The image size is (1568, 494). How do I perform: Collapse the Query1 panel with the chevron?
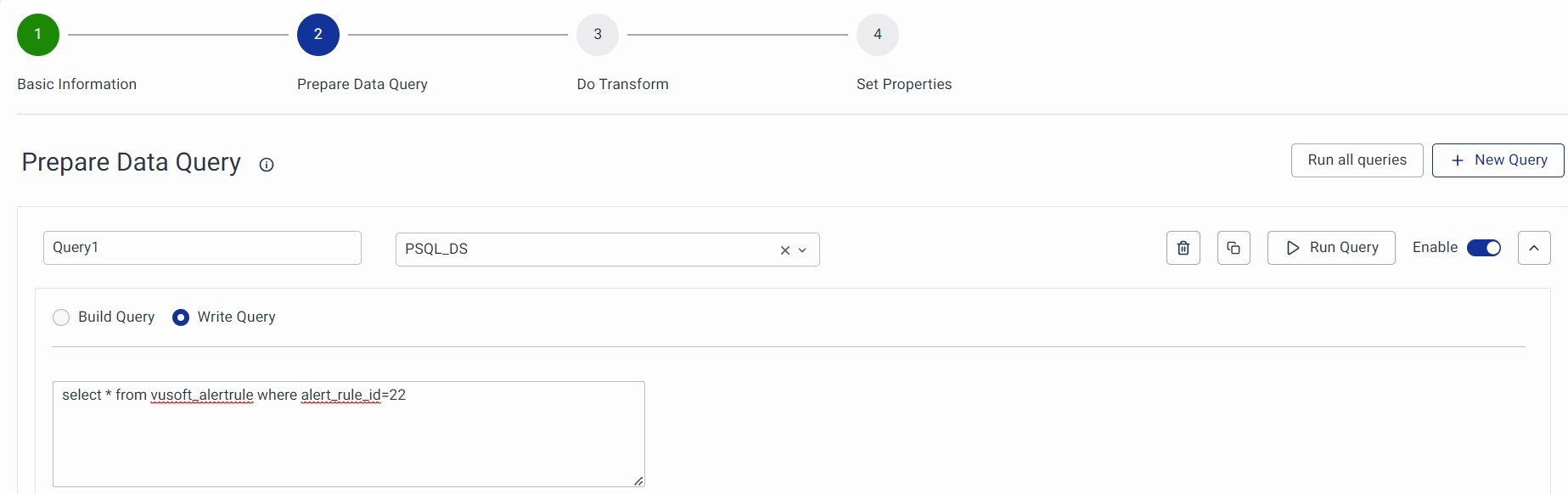pos(1534,248)
